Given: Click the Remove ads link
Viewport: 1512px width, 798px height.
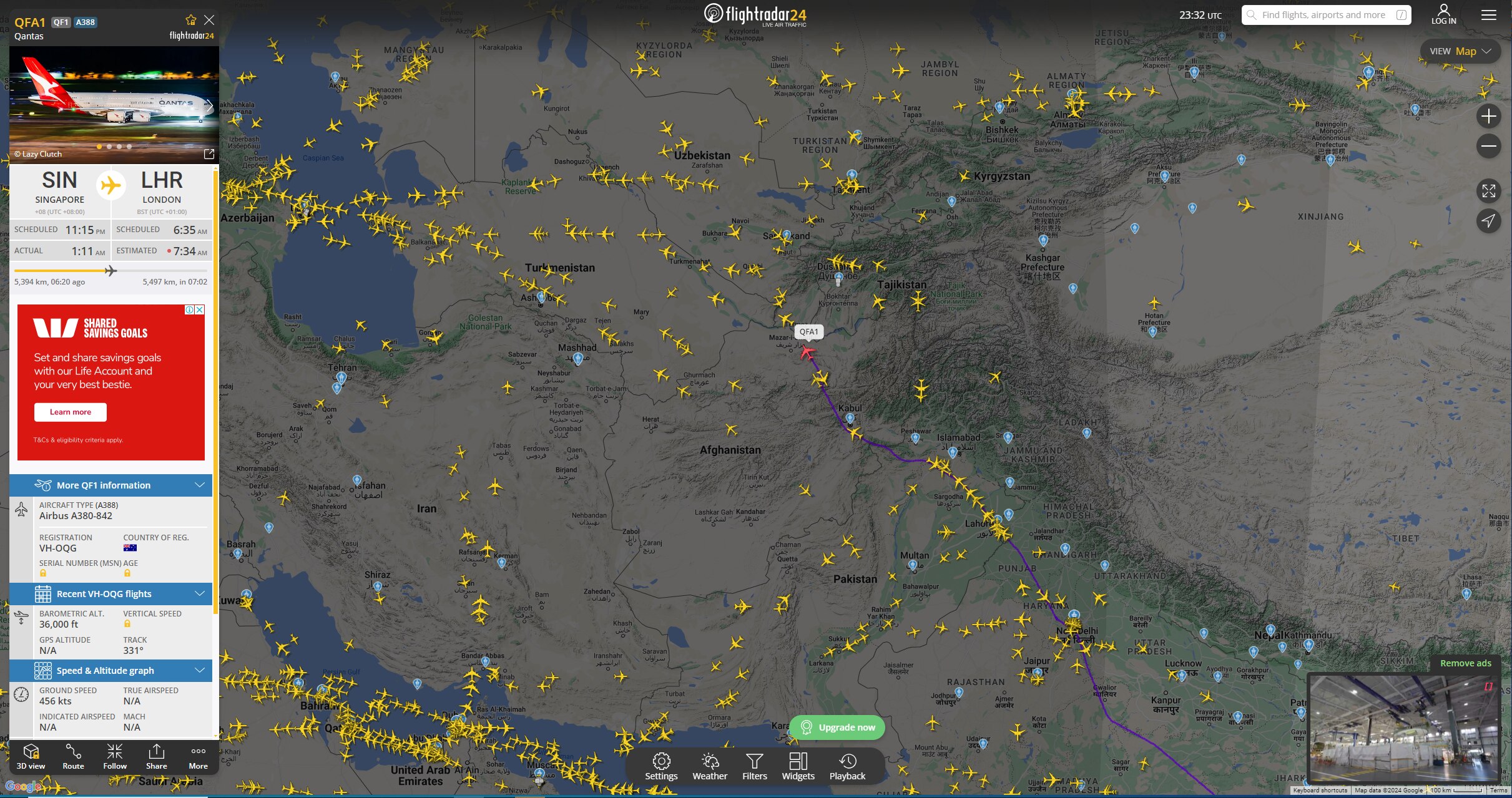Looking at the screenshot, I should pos(1466,663).
